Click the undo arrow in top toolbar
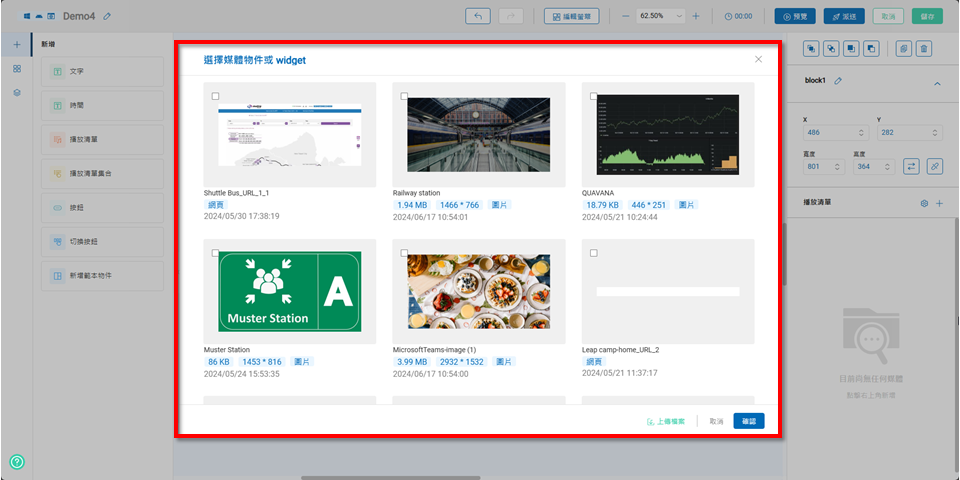The image size is (960, 480). (x=479, y=16)
